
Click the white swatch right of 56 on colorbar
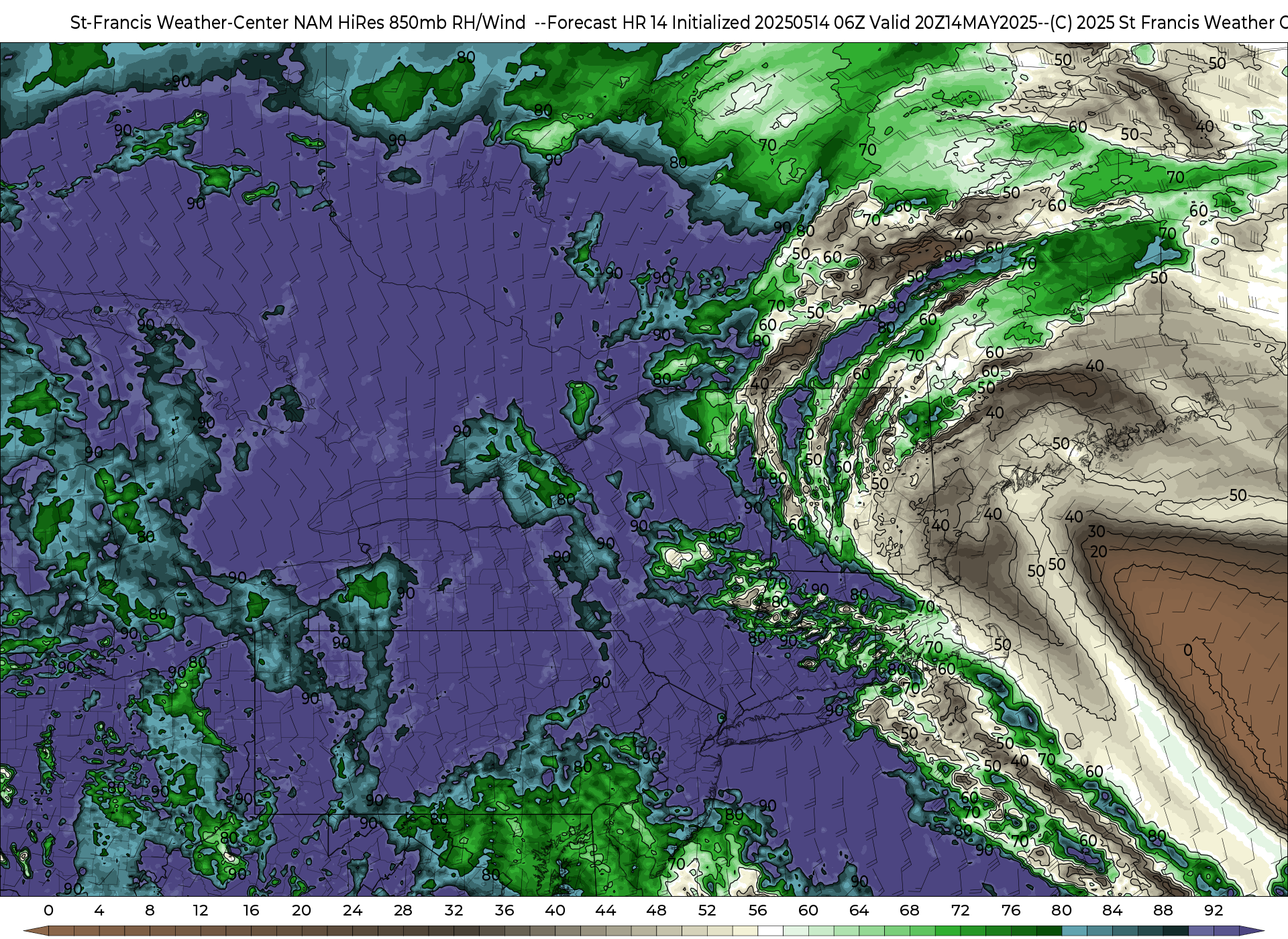[x=770, y=931]
